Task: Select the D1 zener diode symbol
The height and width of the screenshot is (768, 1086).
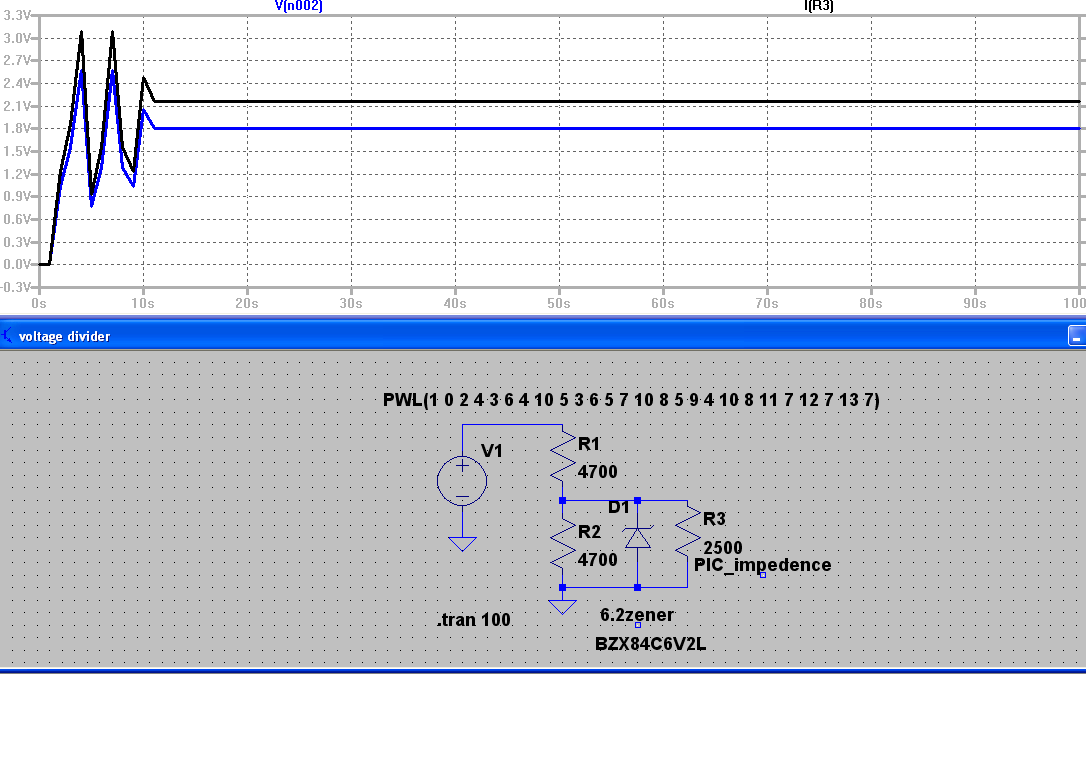Action: point(638,537)
